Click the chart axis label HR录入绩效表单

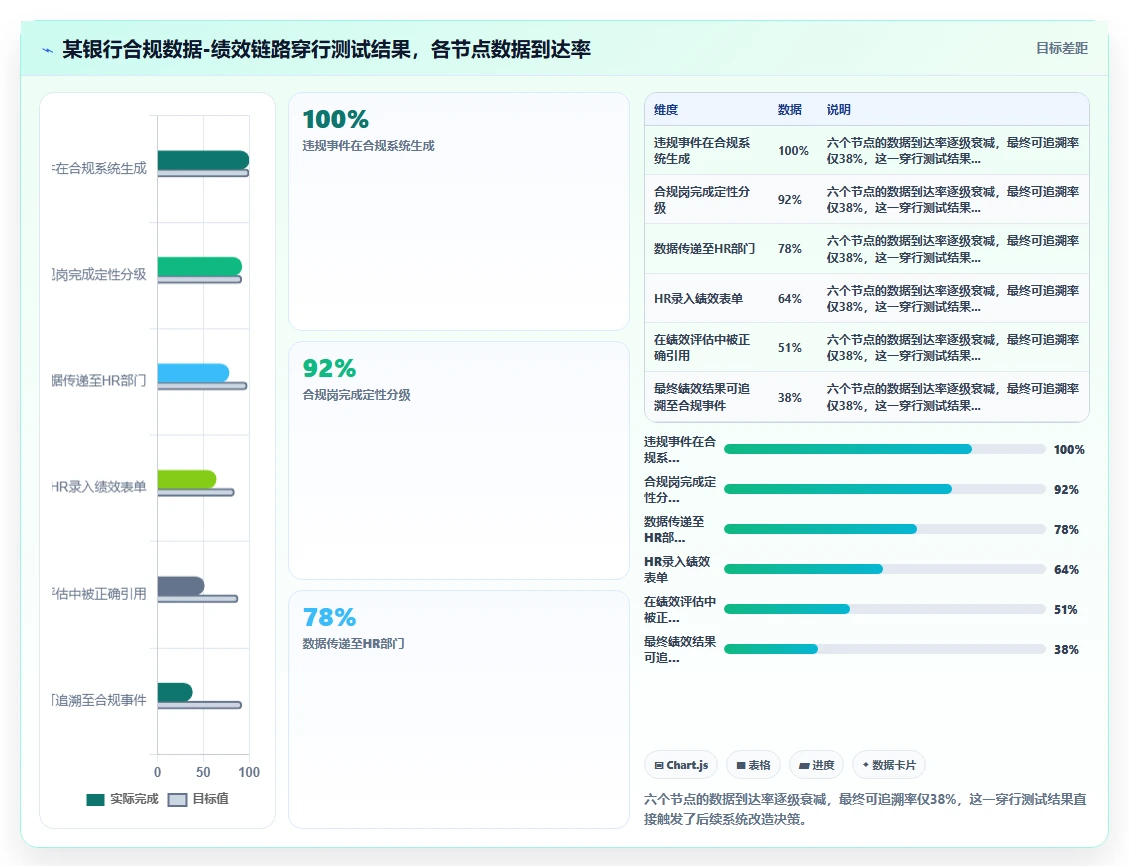99,487
